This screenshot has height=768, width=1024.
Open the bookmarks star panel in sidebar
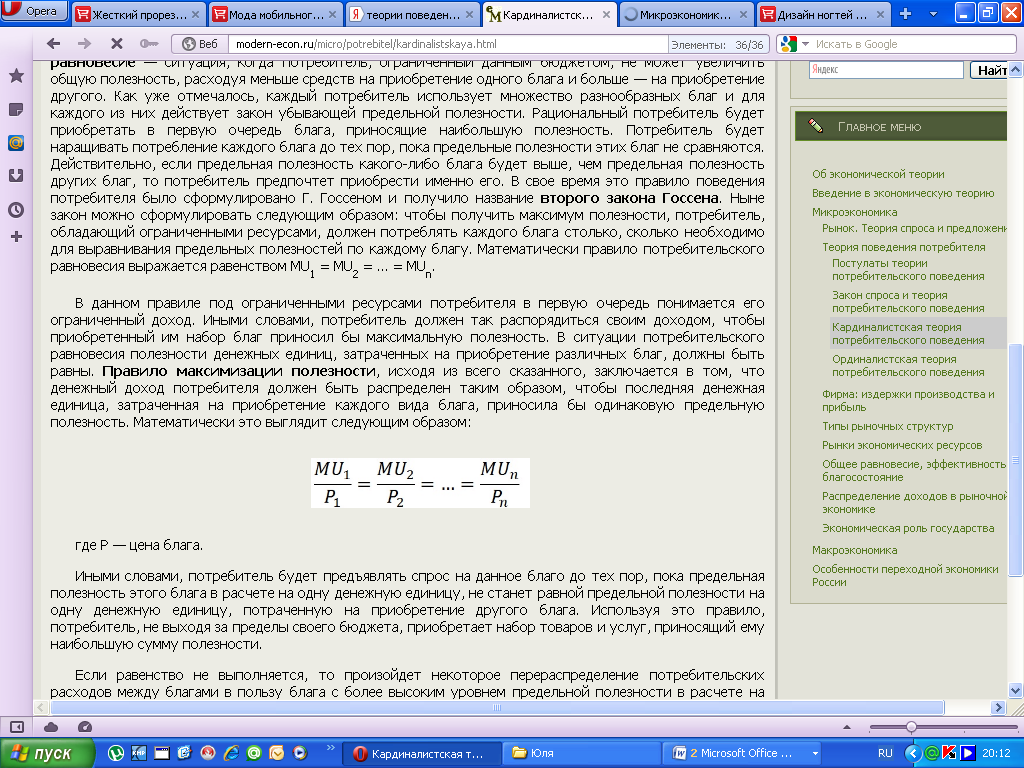click(x=16, y=76)
